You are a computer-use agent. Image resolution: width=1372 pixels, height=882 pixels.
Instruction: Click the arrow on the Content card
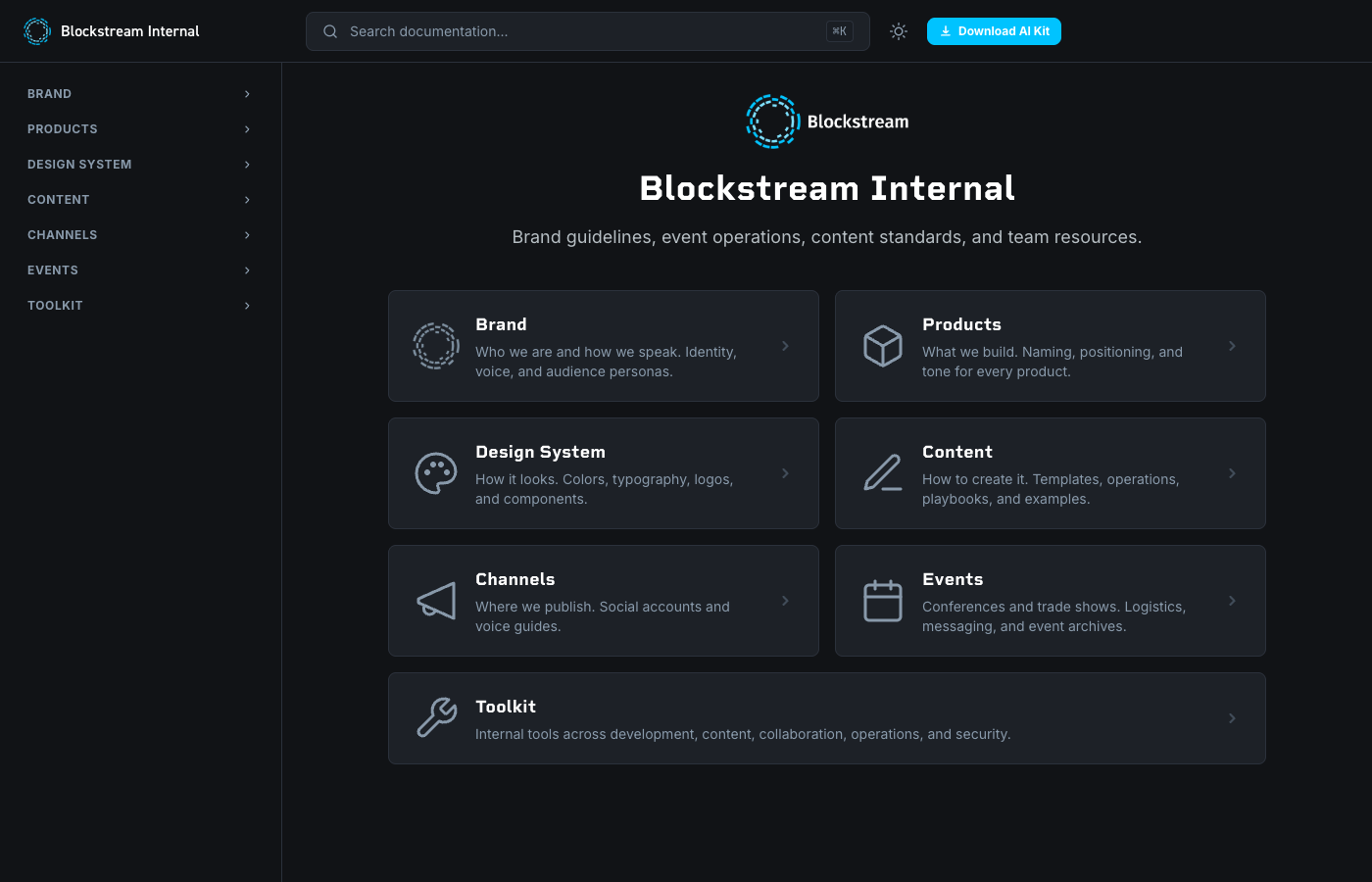pos(1232,473)
